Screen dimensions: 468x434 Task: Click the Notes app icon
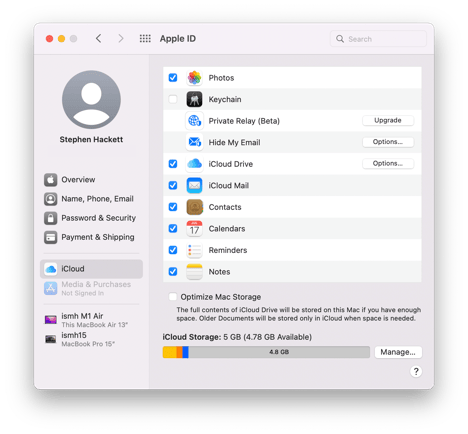[x=194, y=272]
